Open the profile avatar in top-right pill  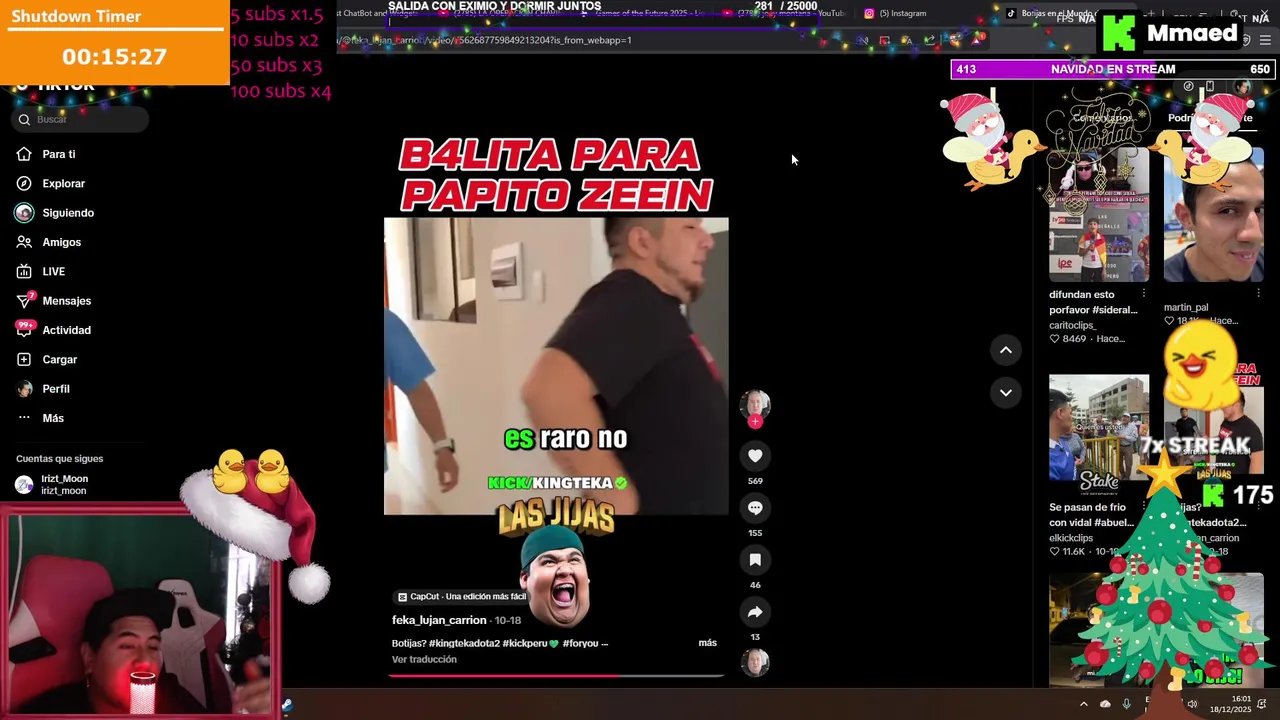point(1243,87)
